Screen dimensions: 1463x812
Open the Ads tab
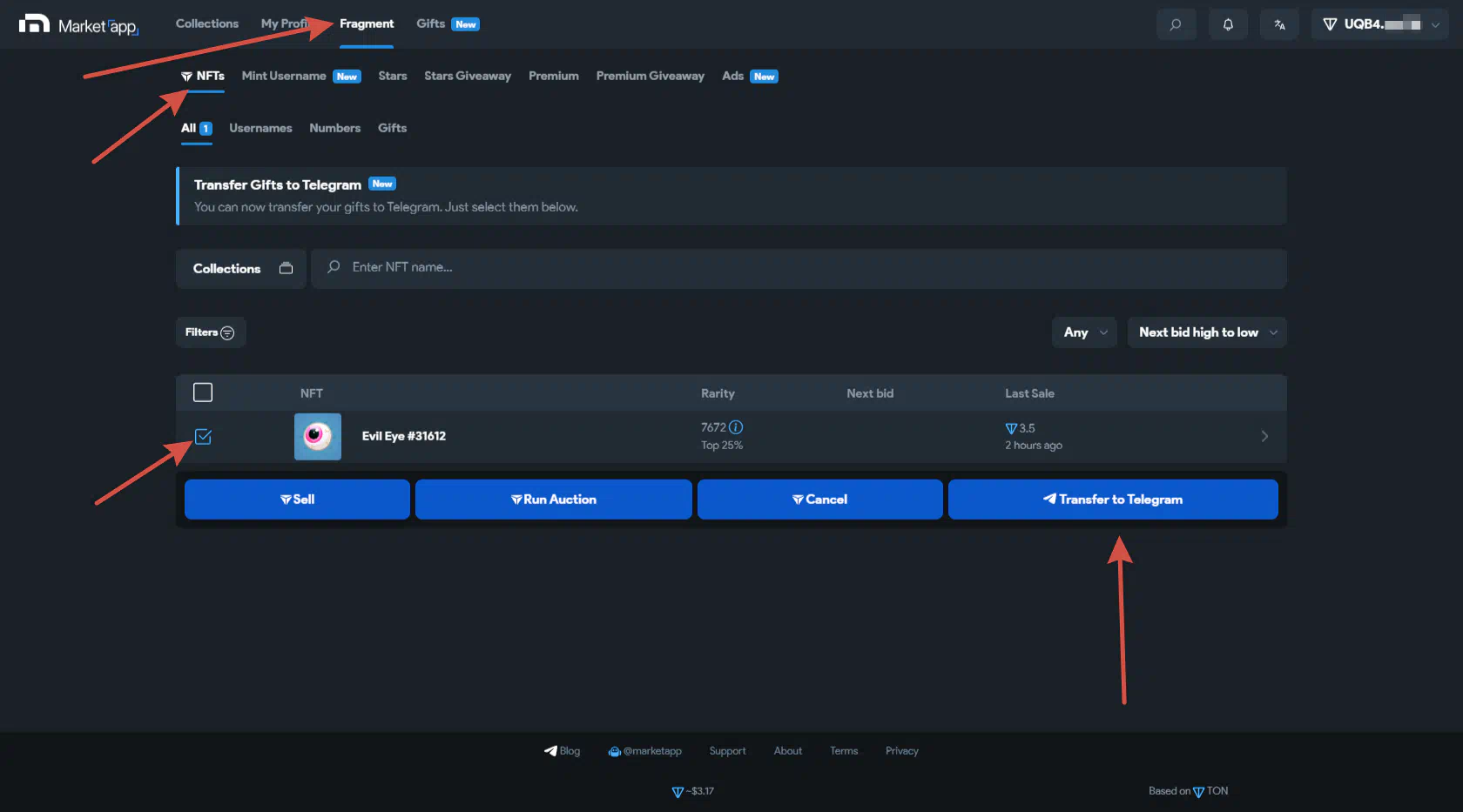pyautogui.click(x=733, y=76)
